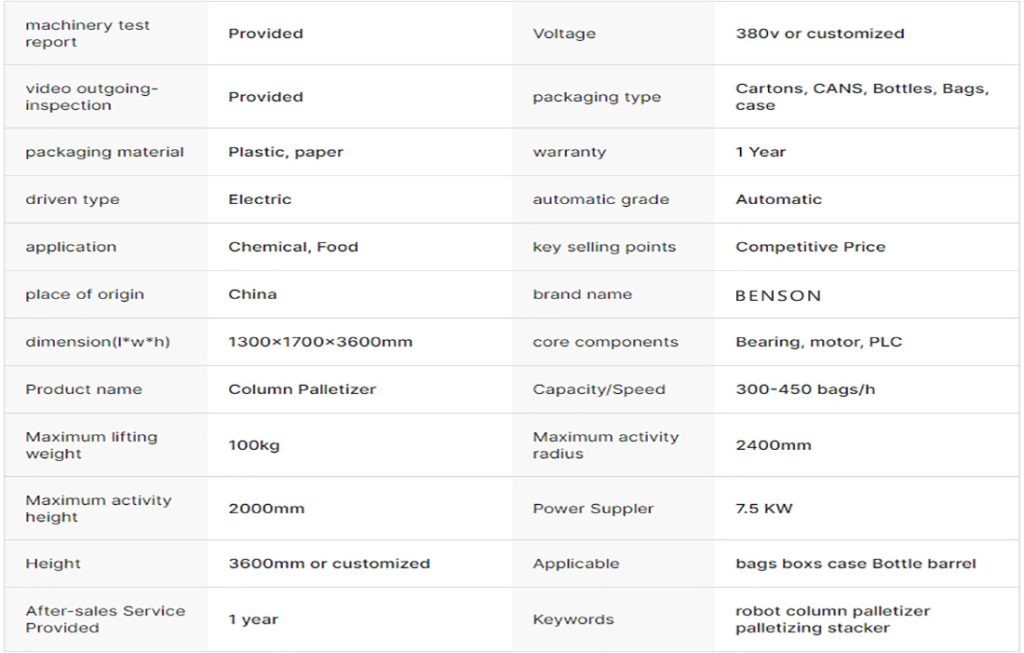
Task: Click the 'China' place of origin value
Action: pos(252,294)
